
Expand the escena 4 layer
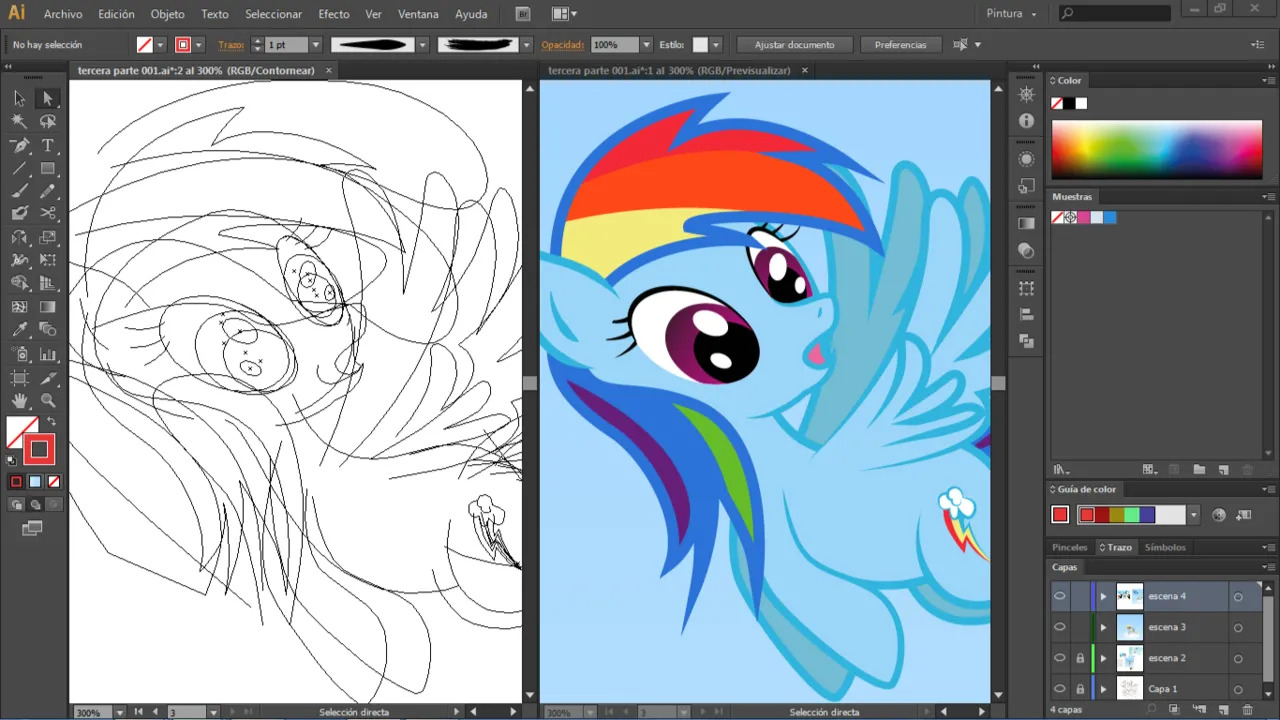pyautogui.click(x=1104, y=597)
